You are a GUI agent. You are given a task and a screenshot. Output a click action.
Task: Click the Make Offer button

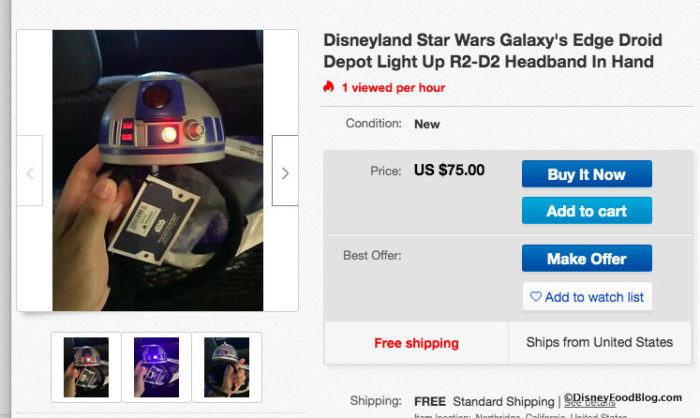[586, 259]
